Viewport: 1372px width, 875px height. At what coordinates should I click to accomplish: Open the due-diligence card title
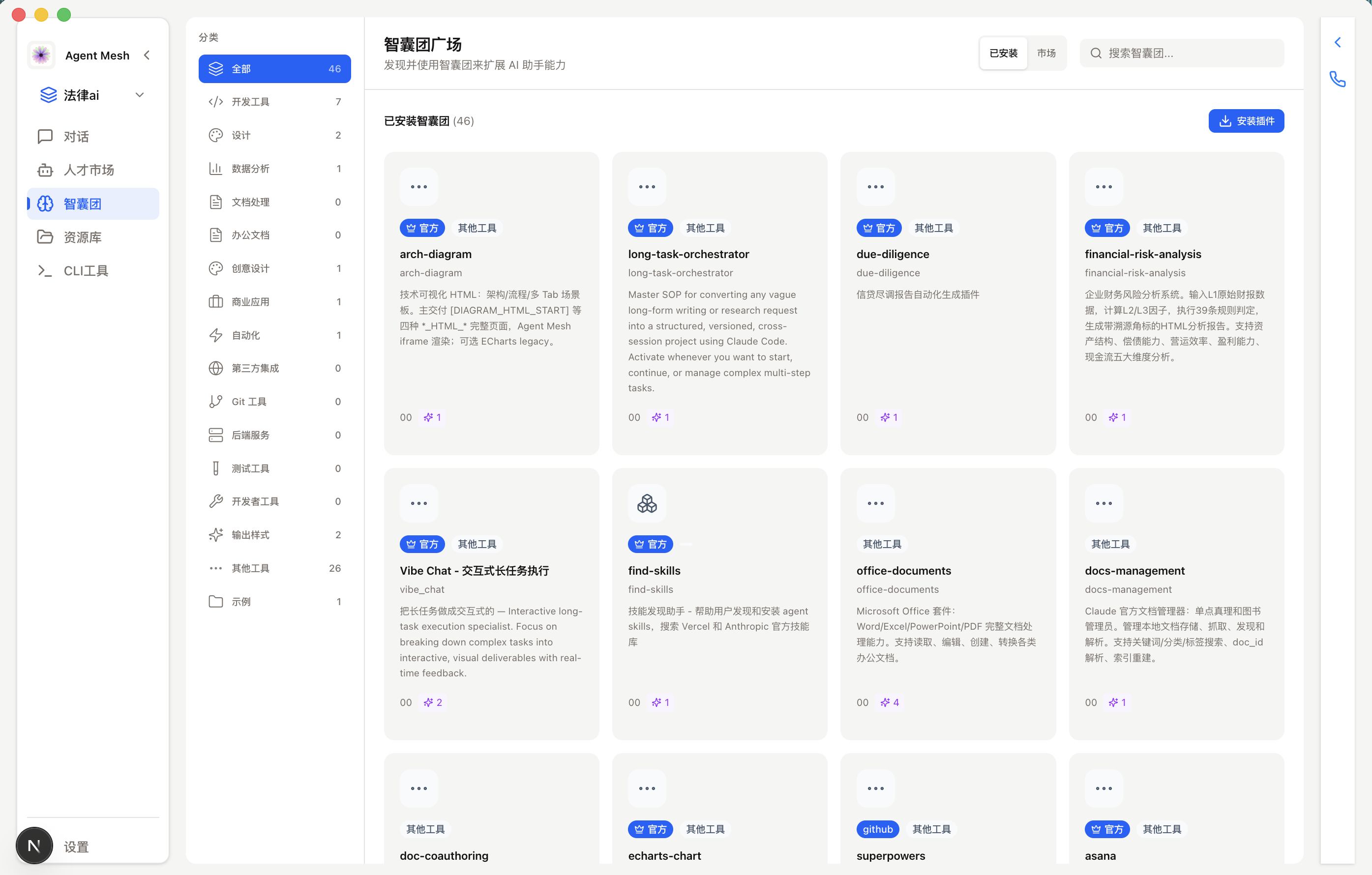[892, 254]
